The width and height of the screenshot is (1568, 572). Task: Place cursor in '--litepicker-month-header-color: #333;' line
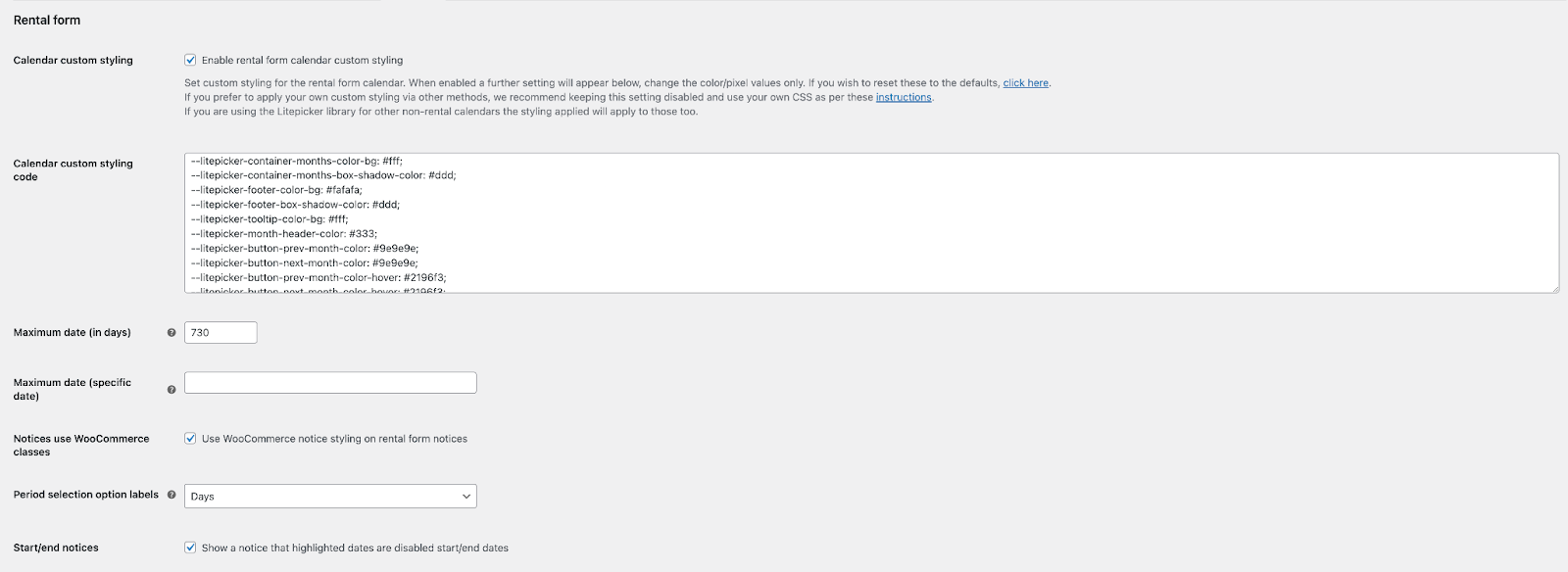pyautogui.click(x=284, y=234)
